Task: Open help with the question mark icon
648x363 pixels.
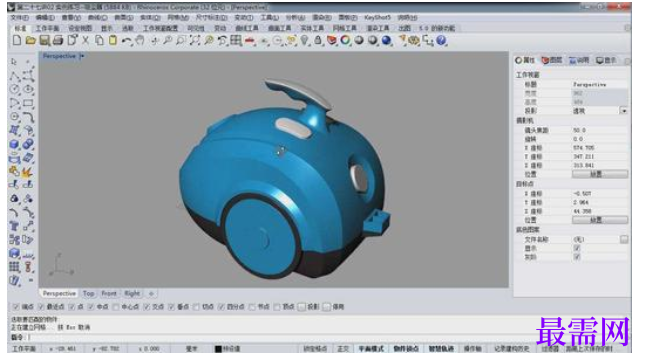Action: [x=441, y=40]
